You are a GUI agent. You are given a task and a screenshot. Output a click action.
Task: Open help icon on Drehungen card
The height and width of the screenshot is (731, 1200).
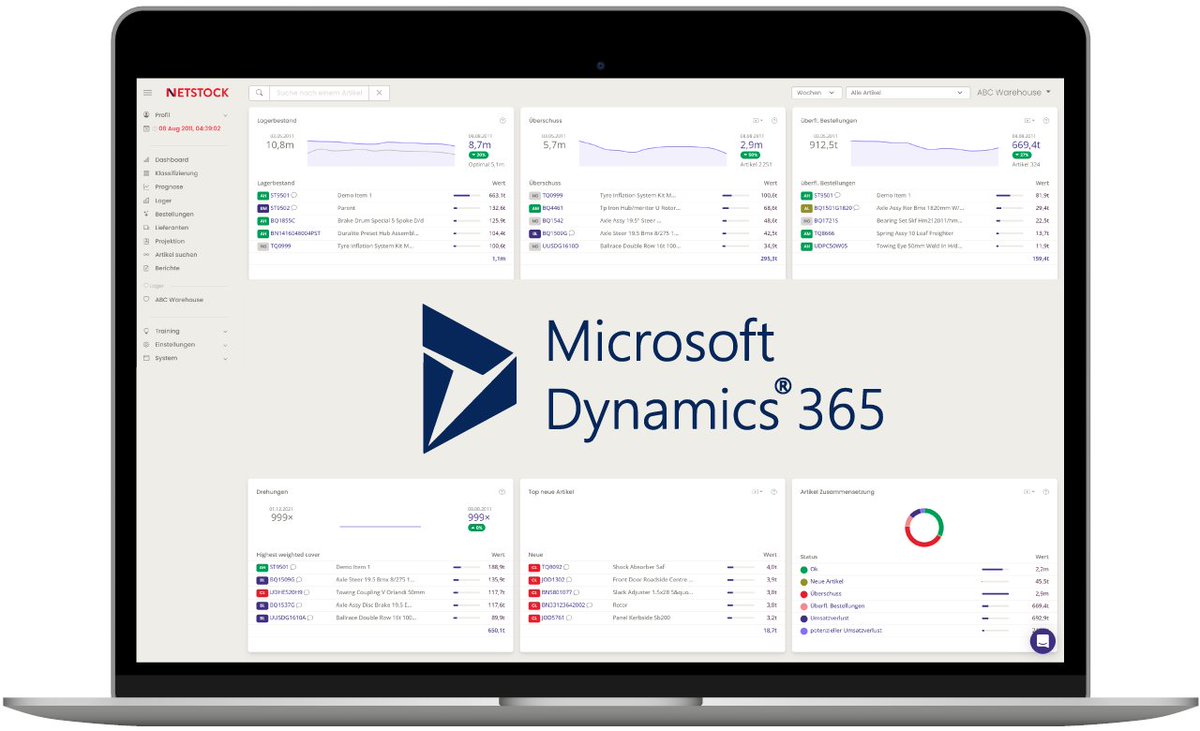click(x=502, y=492)
